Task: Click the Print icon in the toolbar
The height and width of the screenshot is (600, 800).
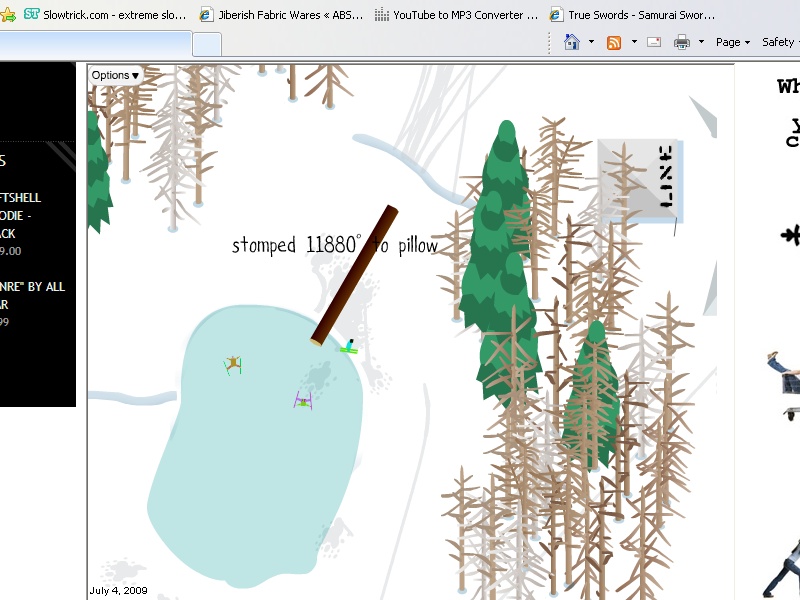Action: [682, 42]
